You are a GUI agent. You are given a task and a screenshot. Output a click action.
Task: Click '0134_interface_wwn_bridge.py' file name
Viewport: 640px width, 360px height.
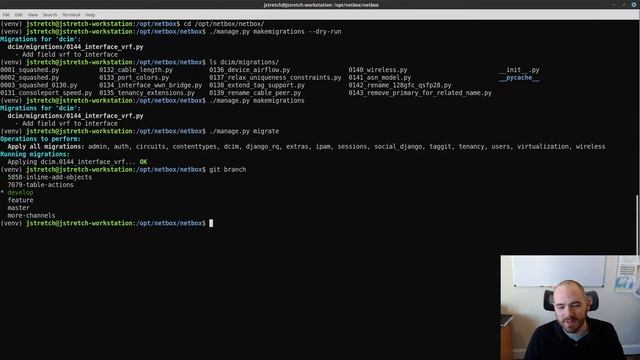coord(151,85)
